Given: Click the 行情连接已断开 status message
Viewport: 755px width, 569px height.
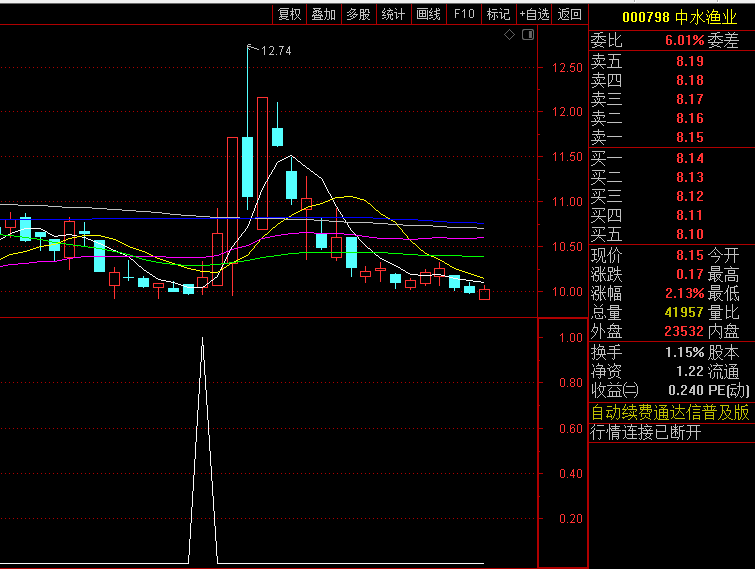Looking at the screenshot, I should [646, 432].
